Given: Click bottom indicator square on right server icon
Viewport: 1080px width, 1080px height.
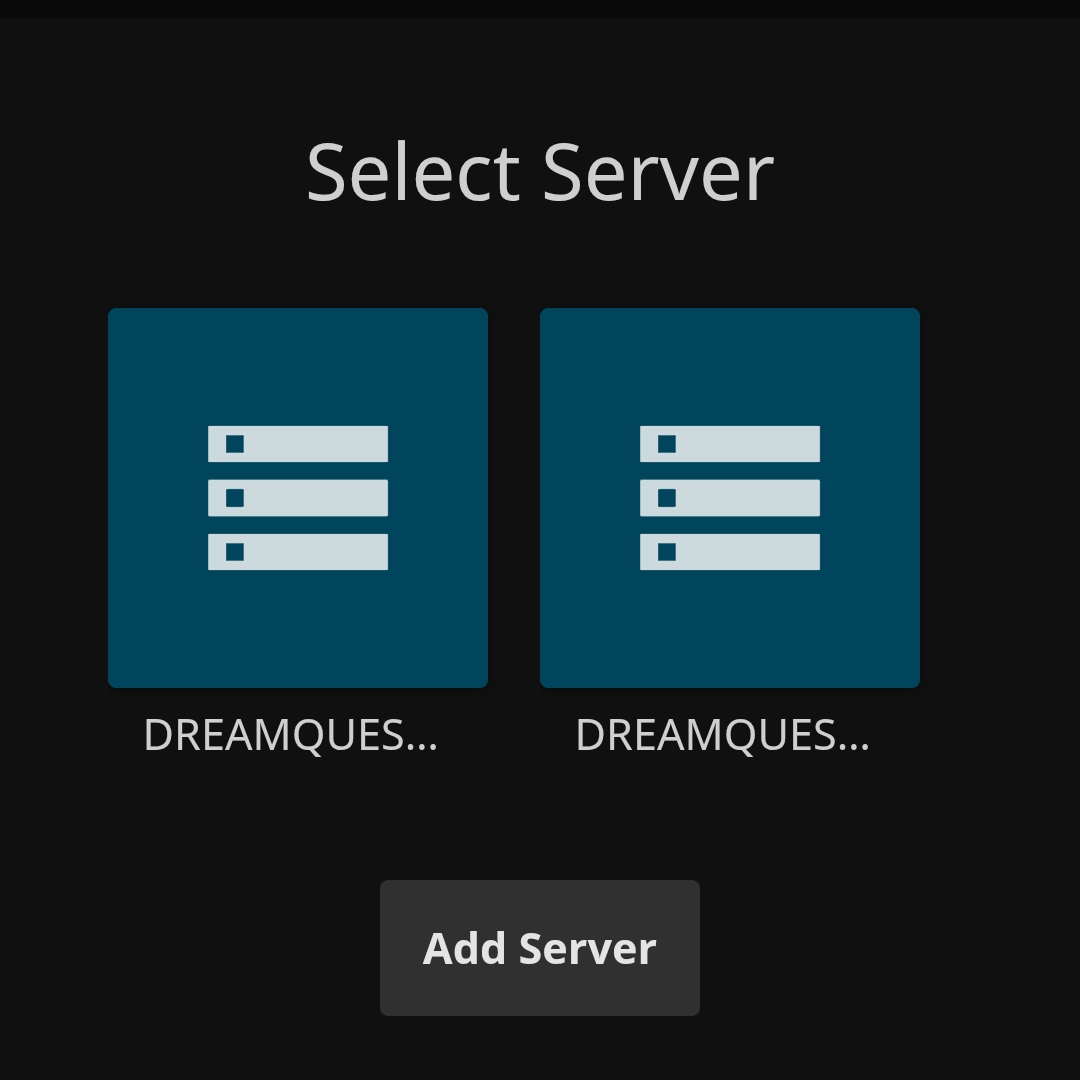Looking at the screenshot, I should coord(667,552).
